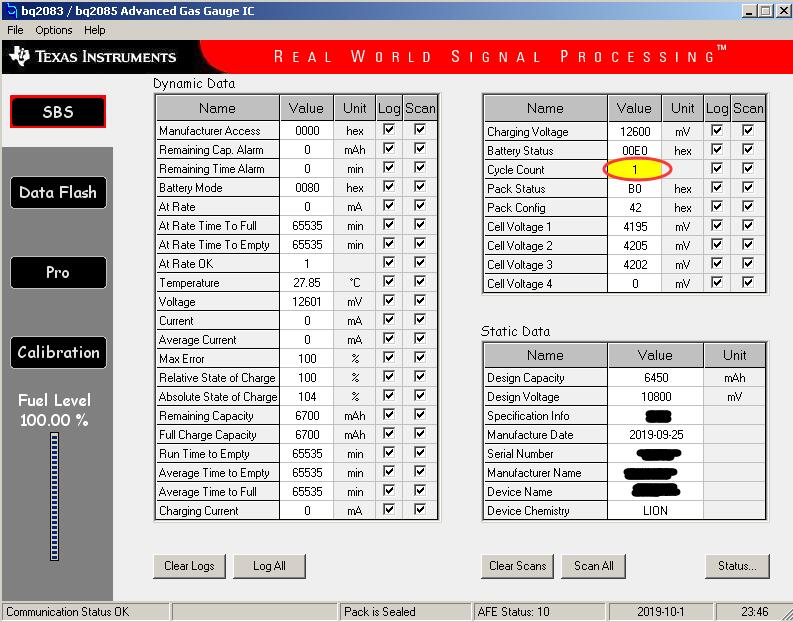Click the Pack Status value B0
Image resolution: width=793 pixels, height=622 pixels.
click(x=635, y=189)
